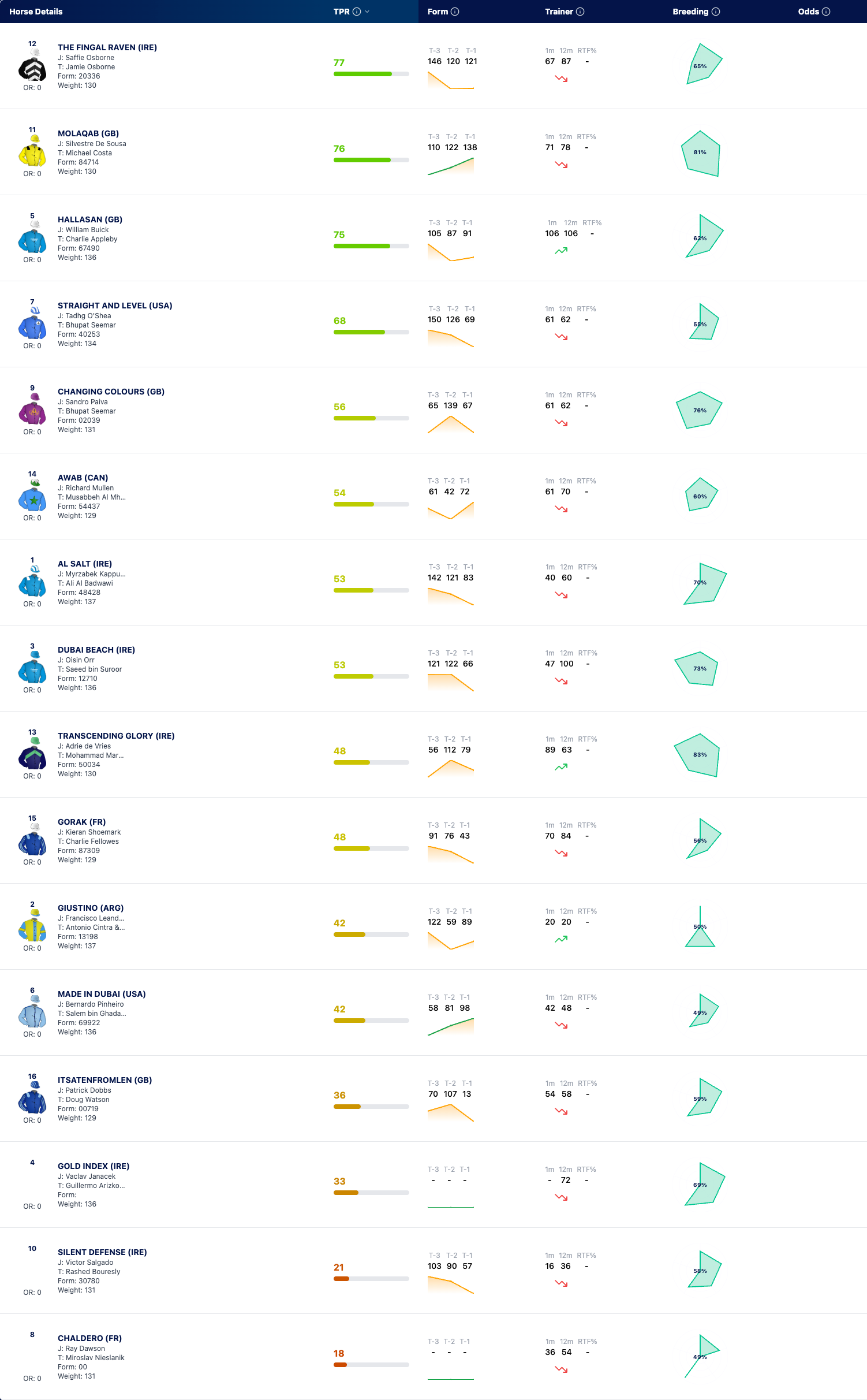Screen dimensions: 867x1400
Task: Open THE FINGAL RAVEN (IRE) horse link
Action: [x=107, y=47]
